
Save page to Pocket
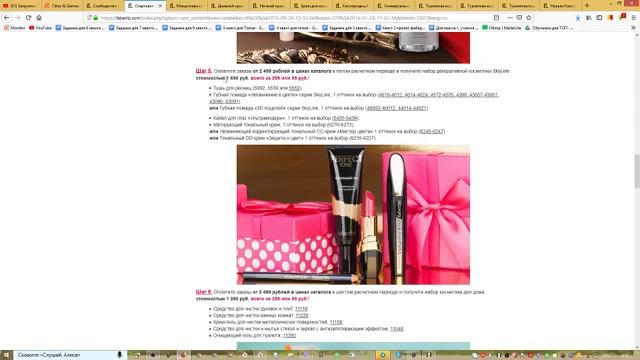519,18
